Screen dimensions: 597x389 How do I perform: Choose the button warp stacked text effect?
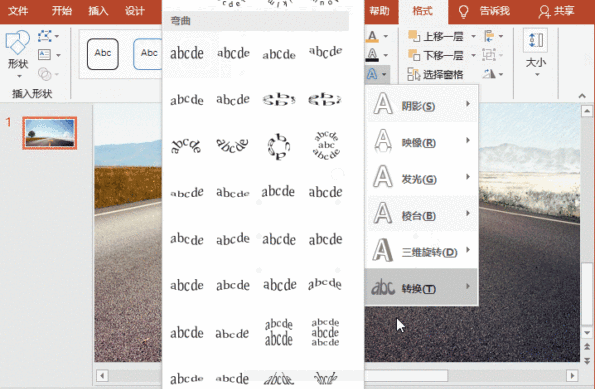point(326,145)
